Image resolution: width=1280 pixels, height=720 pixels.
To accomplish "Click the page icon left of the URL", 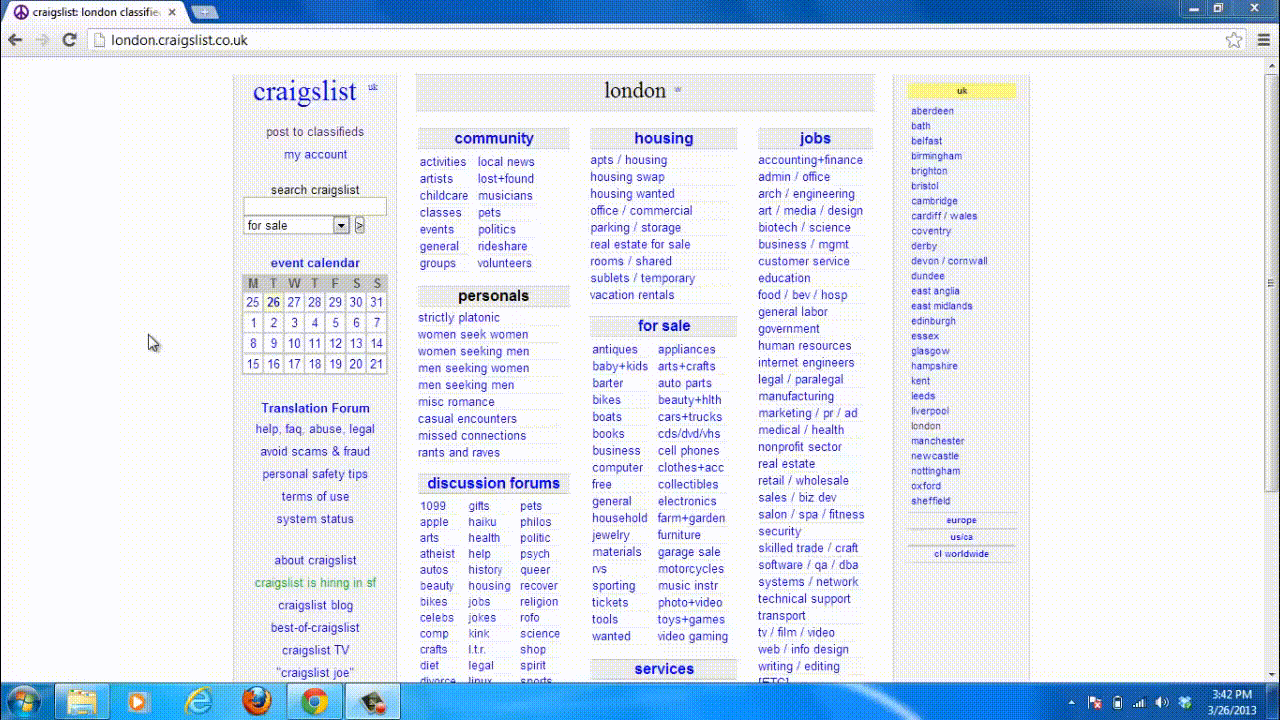I will click(x=98, y=40).
